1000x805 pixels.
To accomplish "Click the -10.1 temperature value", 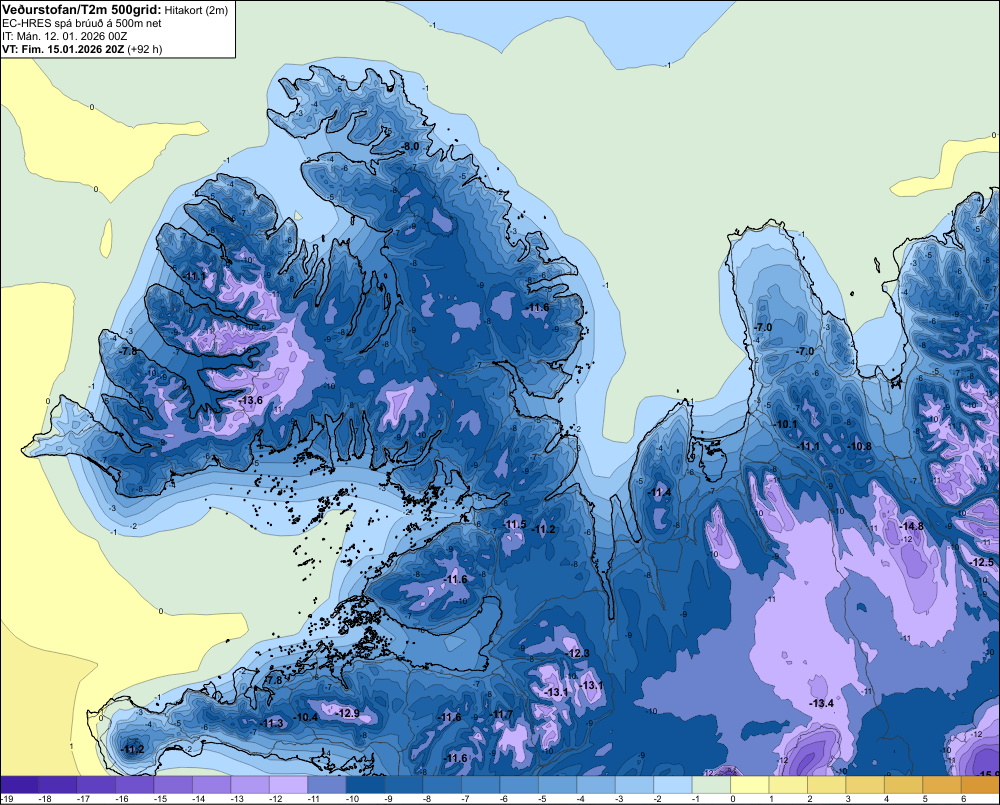I will 786,424.
